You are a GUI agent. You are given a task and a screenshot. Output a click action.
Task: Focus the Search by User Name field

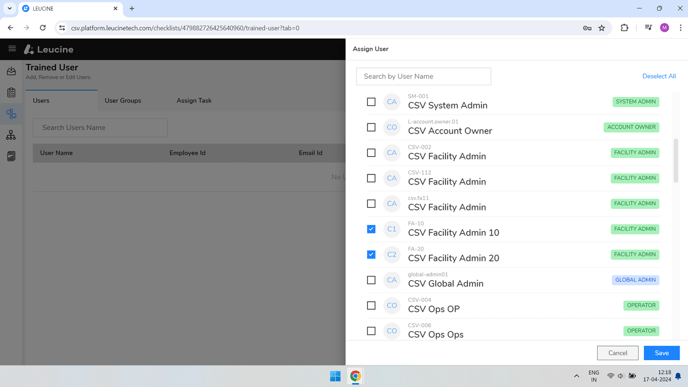click(423, 76)
